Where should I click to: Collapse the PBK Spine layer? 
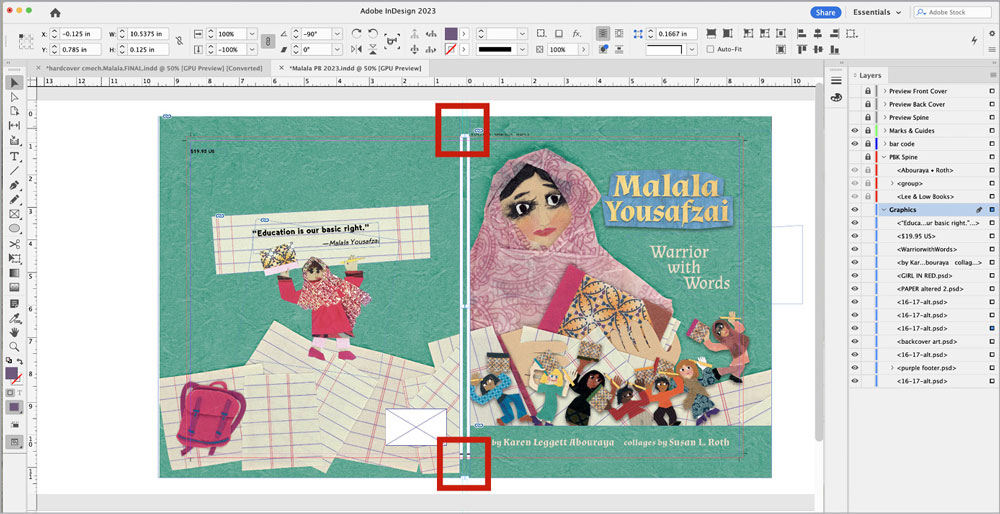885,157
